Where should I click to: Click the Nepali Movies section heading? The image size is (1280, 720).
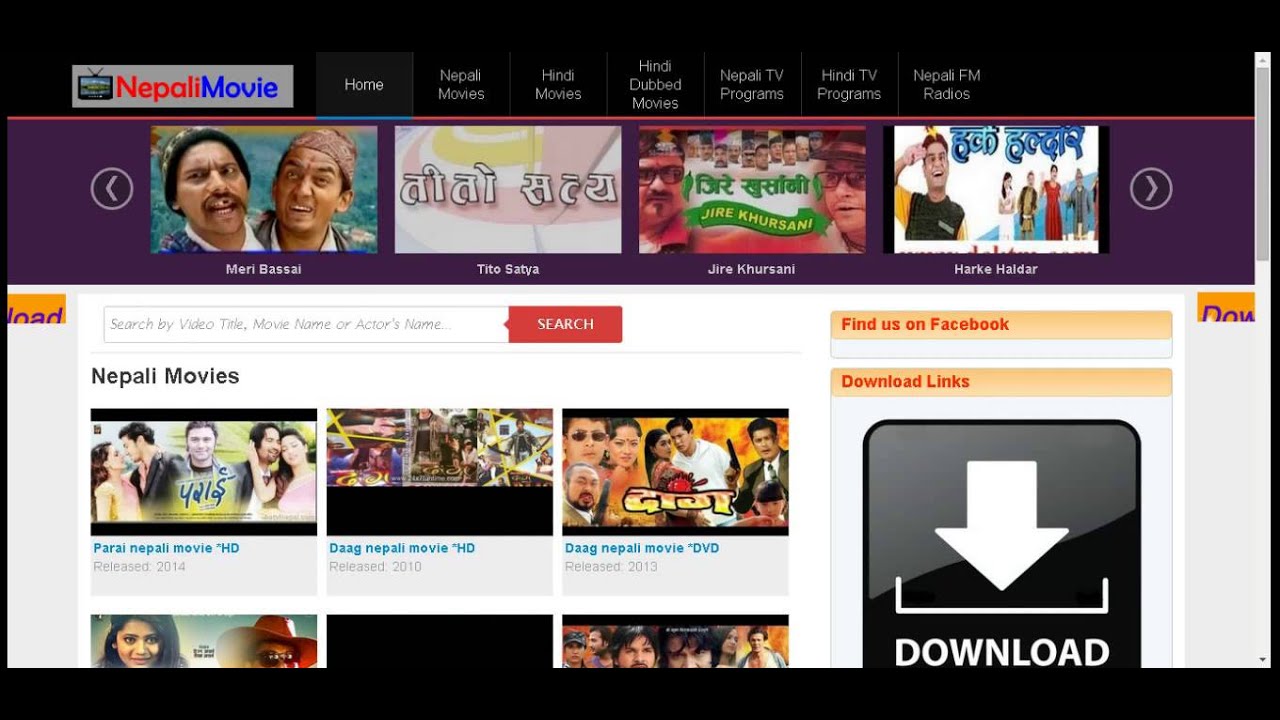point(165,376)
